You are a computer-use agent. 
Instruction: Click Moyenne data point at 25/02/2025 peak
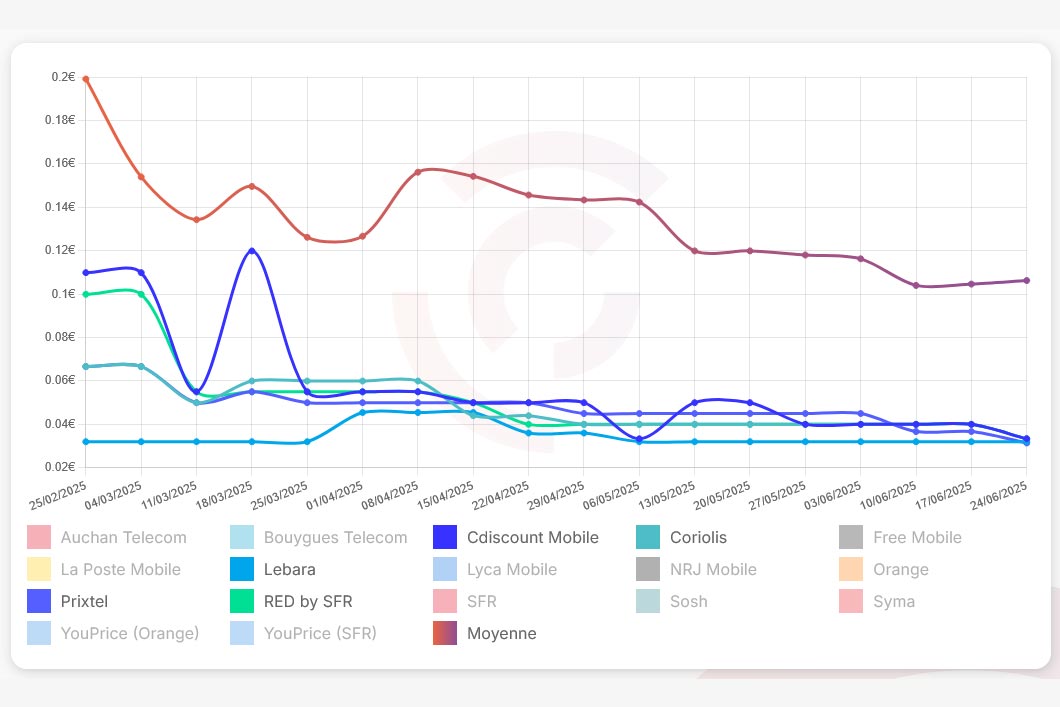coord(86,78)
